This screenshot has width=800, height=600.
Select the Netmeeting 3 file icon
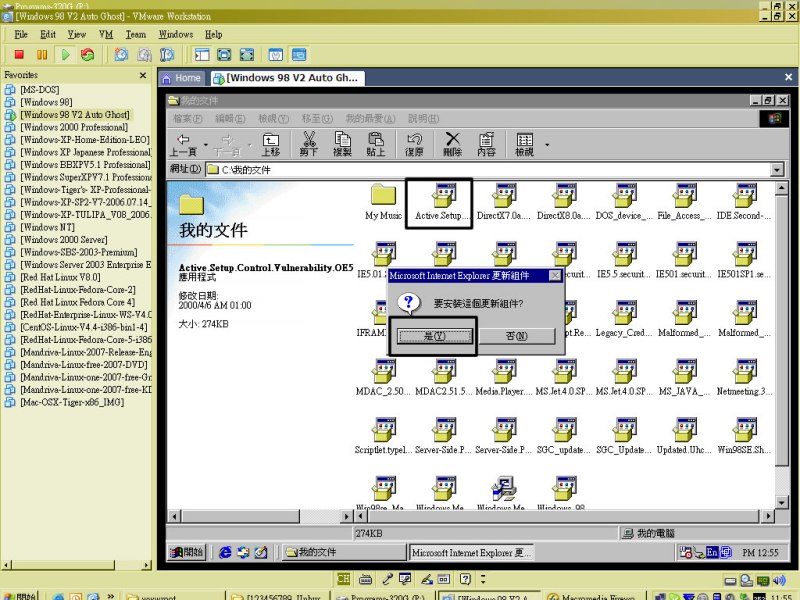coord(744,378)
